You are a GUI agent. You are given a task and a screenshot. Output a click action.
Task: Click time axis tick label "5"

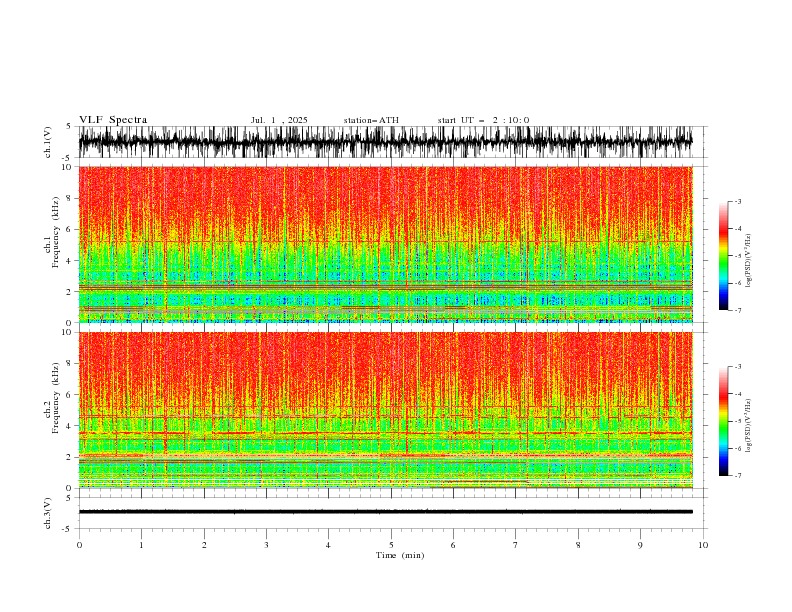point(391,545)
